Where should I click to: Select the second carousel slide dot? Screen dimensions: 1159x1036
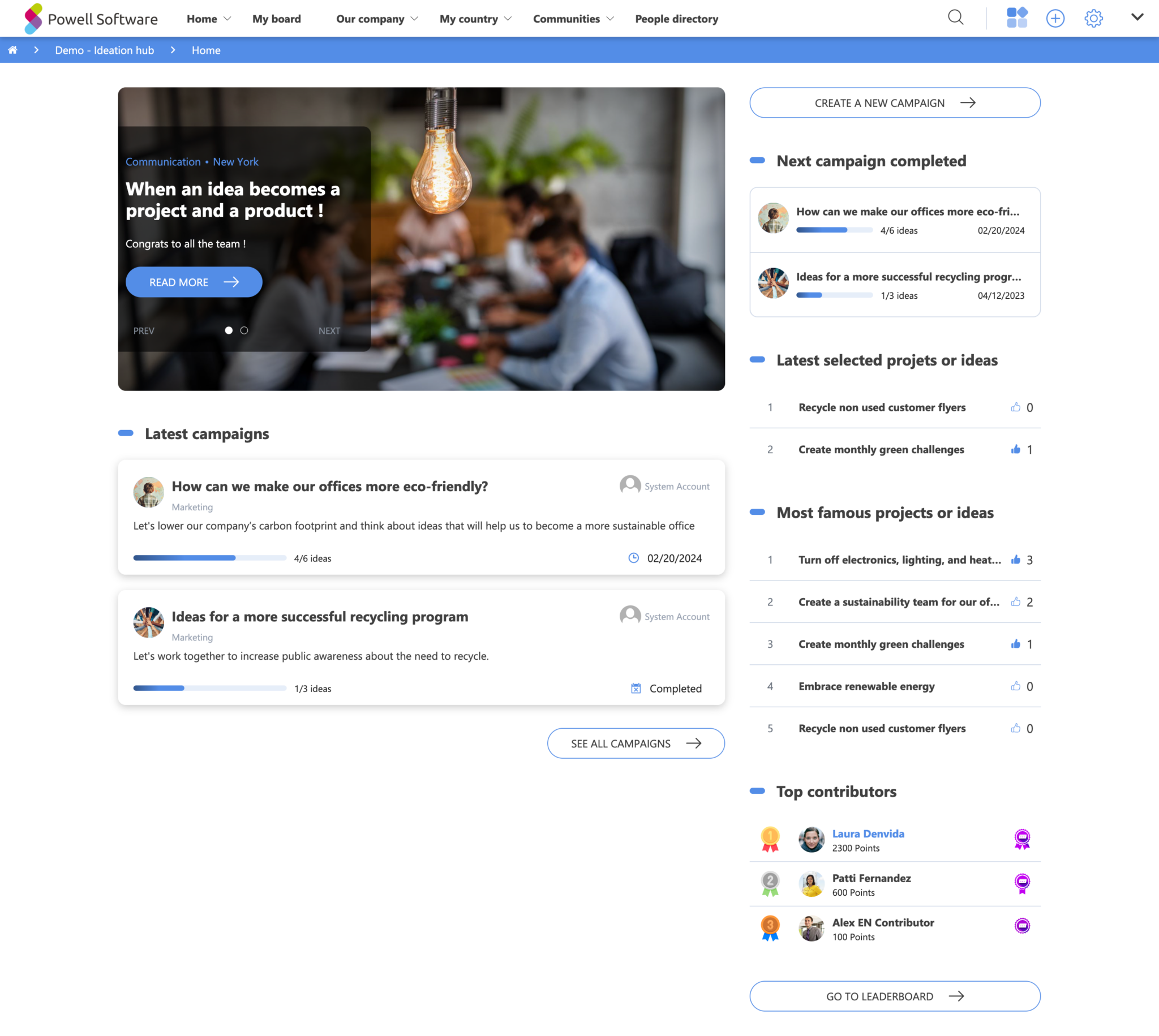244,330
